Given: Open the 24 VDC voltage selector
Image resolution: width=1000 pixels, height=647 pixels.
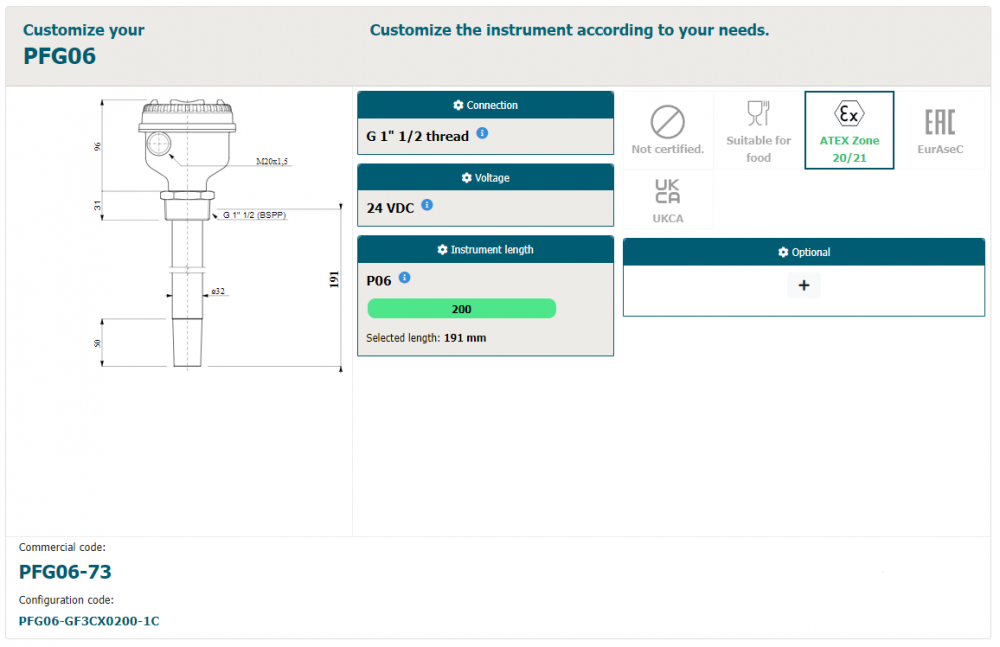Looking at the screenshot, I should coord(392,208).
